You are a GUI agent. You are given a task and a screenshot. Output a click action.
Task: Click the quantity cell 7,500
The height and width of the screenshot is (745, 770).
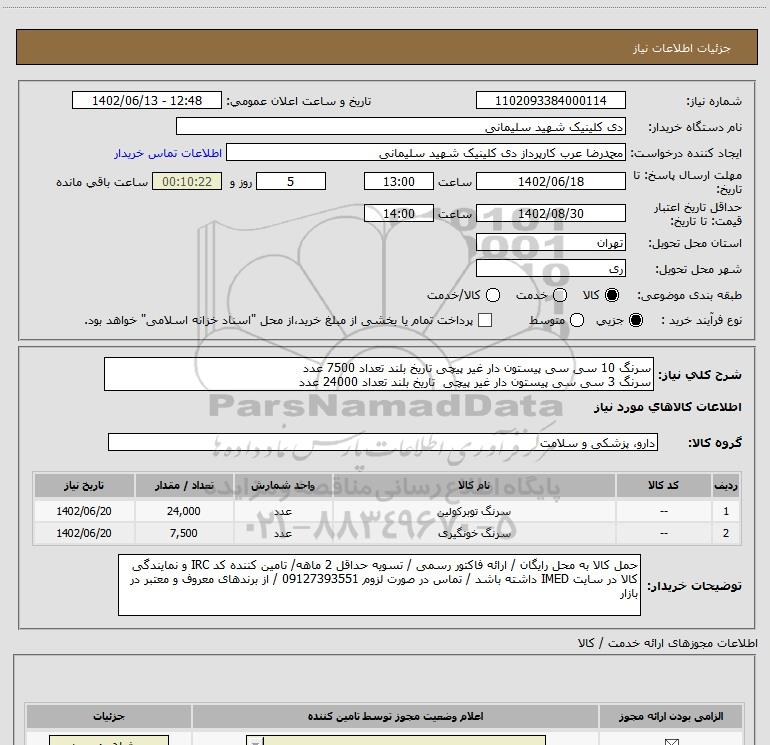pyautogui.click(x=184, y=533)
